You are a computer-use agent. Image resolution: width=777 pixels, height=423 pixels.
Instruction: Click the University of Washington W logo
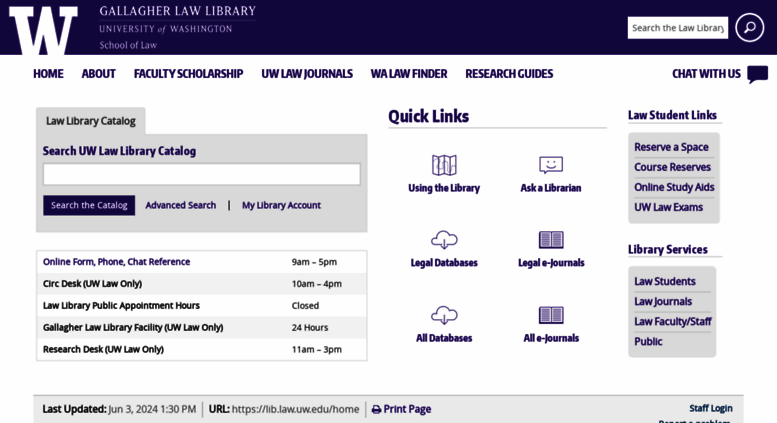(x=44, y=30)
